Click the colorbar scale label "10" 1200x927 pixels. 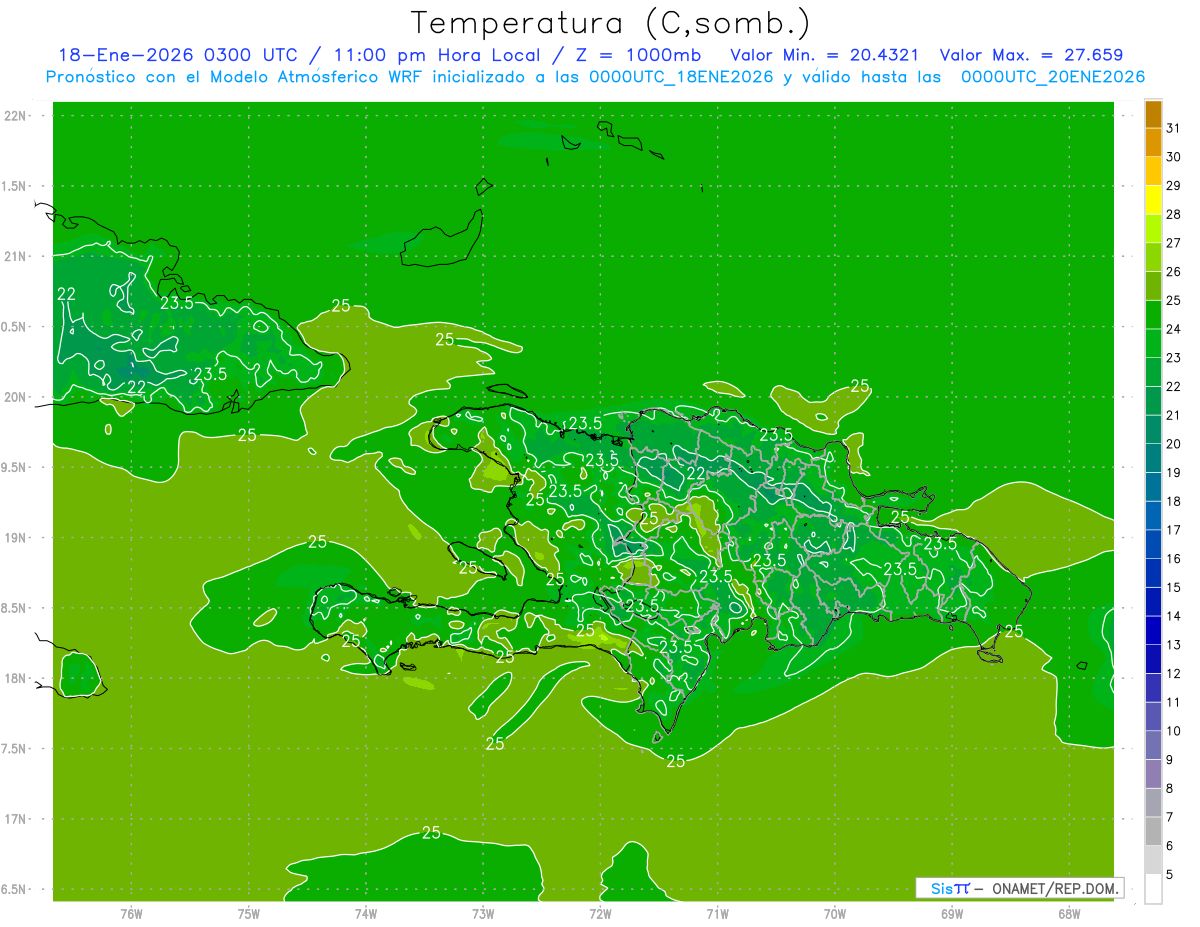click(1173, 731)
